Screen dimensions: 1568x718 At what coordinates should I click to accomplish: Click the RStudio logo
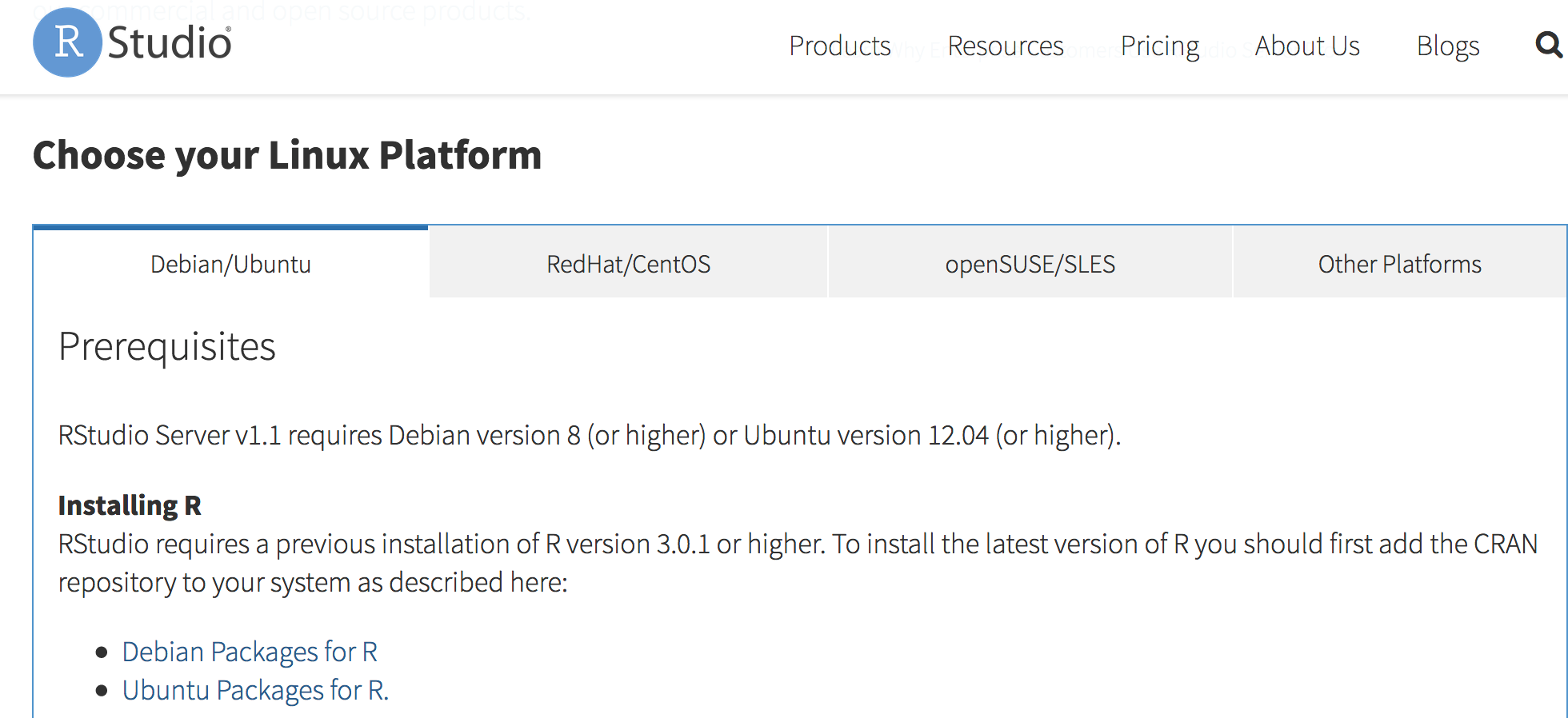pyautogui.click(x=133, y=42)
